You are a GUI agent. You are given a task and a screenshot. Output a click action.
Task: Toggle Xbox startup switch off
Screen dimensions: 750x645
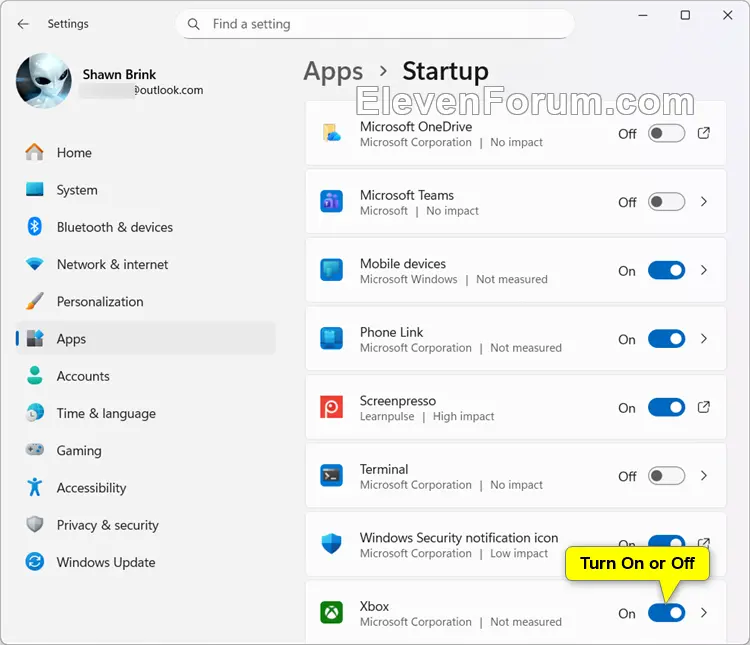pyautogui.click(x=666, y=613)
